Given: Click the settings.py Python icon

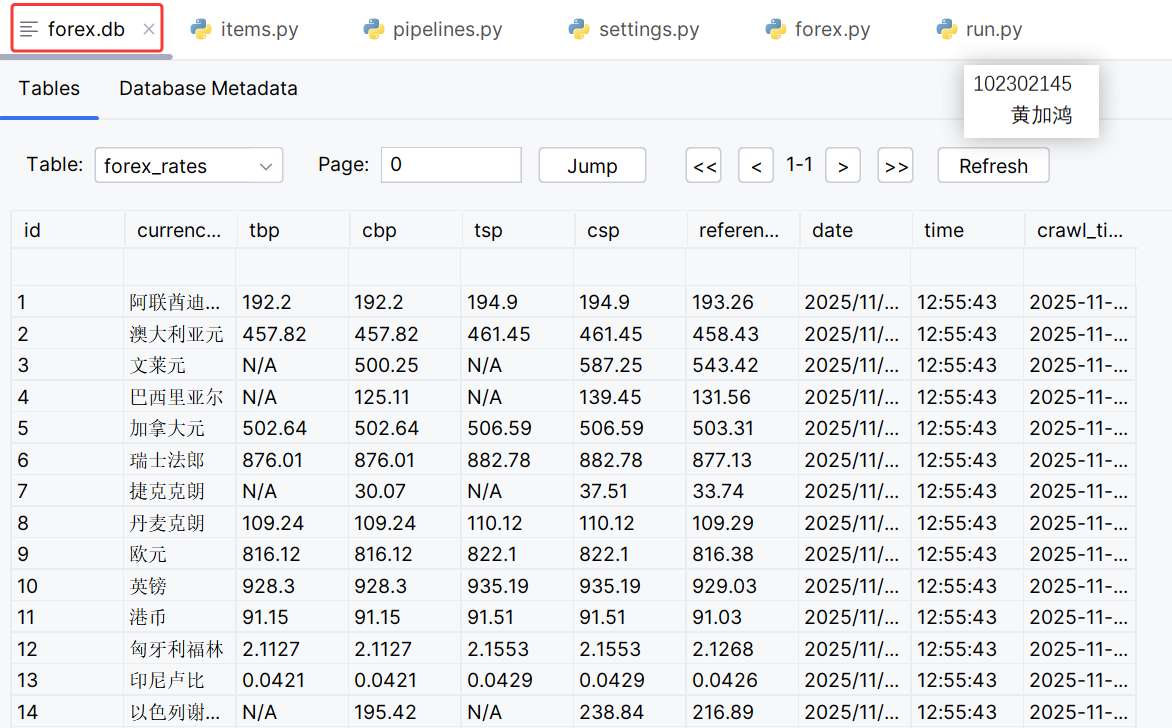Looking at the screenshot, I should 579,29.
